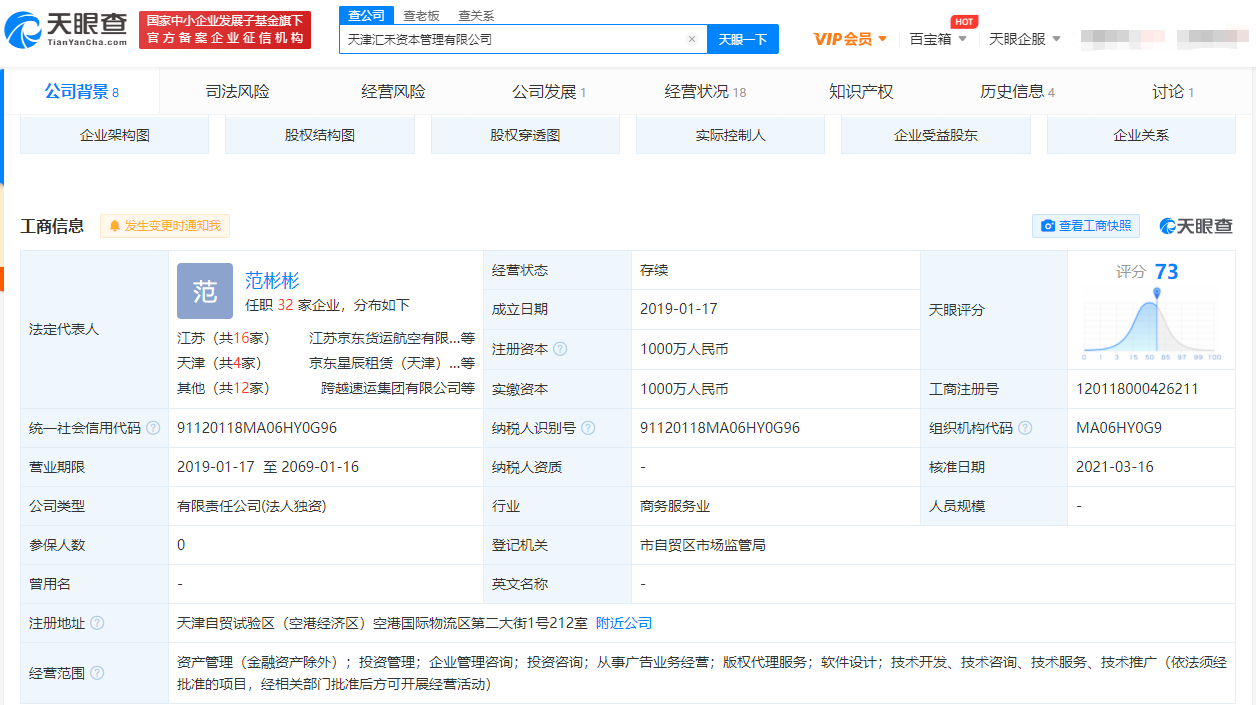The height and width of the screenshot is (705, 1256).
Task: Open the 知识产权 tab
Action: 860,92
